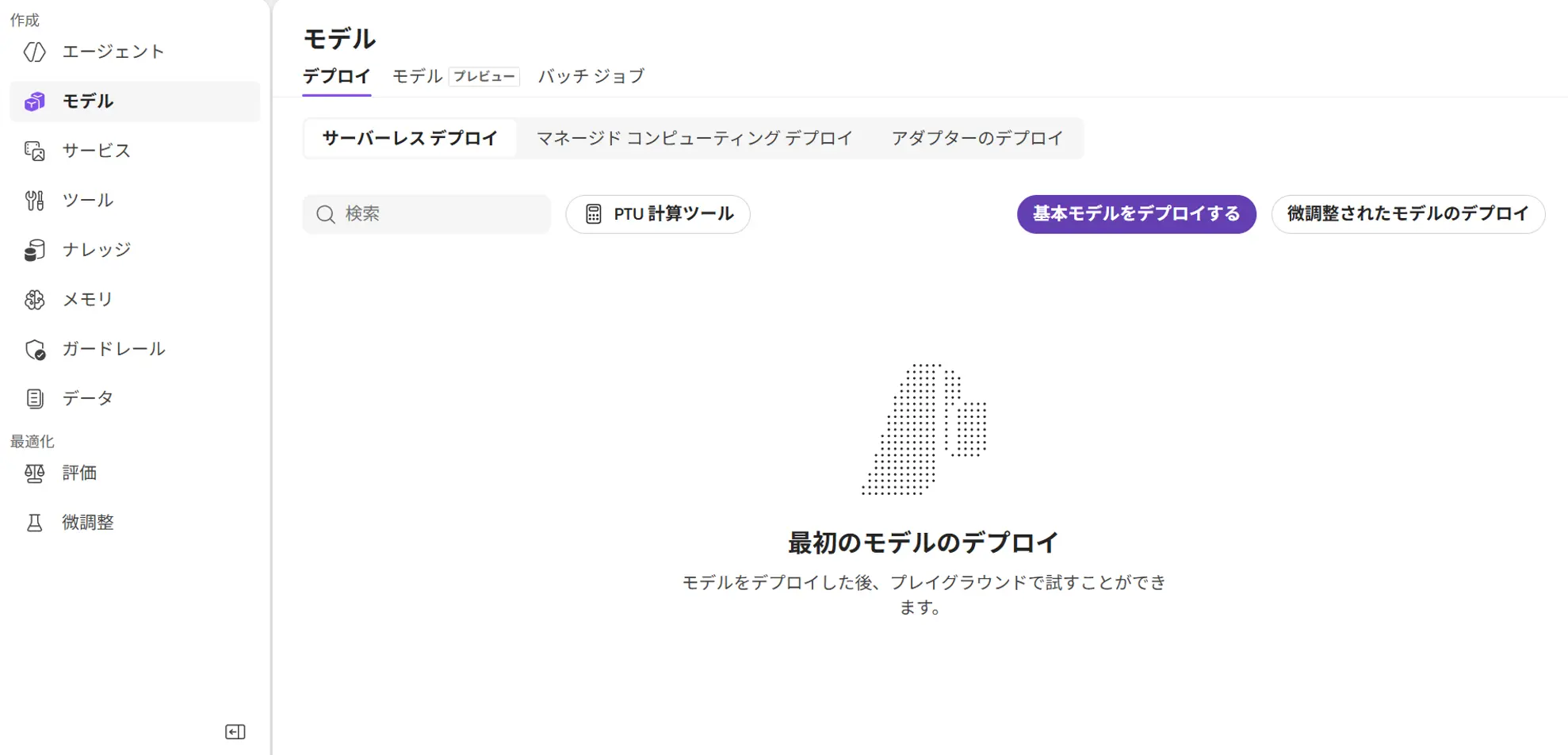Select サーバーレス デプロイ tab
Screen dimensions: 1568x755
click(x=411, y=138)
